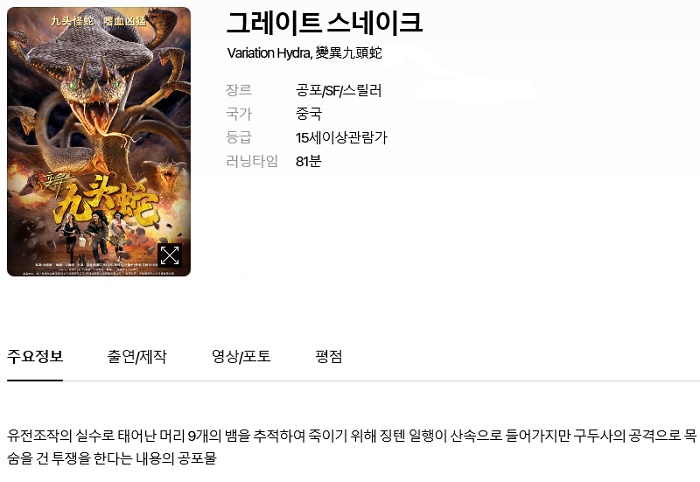Select the 주요정보 tab
The height and width of the screenshot is (482, 700).
click(x=35, y=357)
